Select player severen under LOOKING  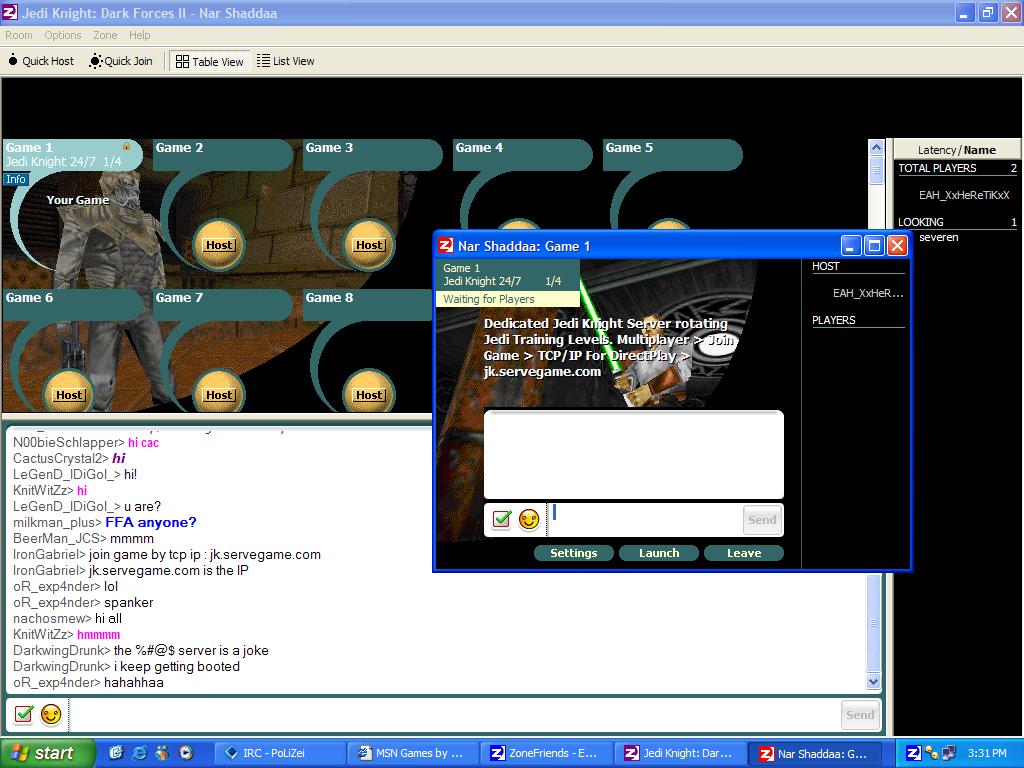click(x=938, y=238)
